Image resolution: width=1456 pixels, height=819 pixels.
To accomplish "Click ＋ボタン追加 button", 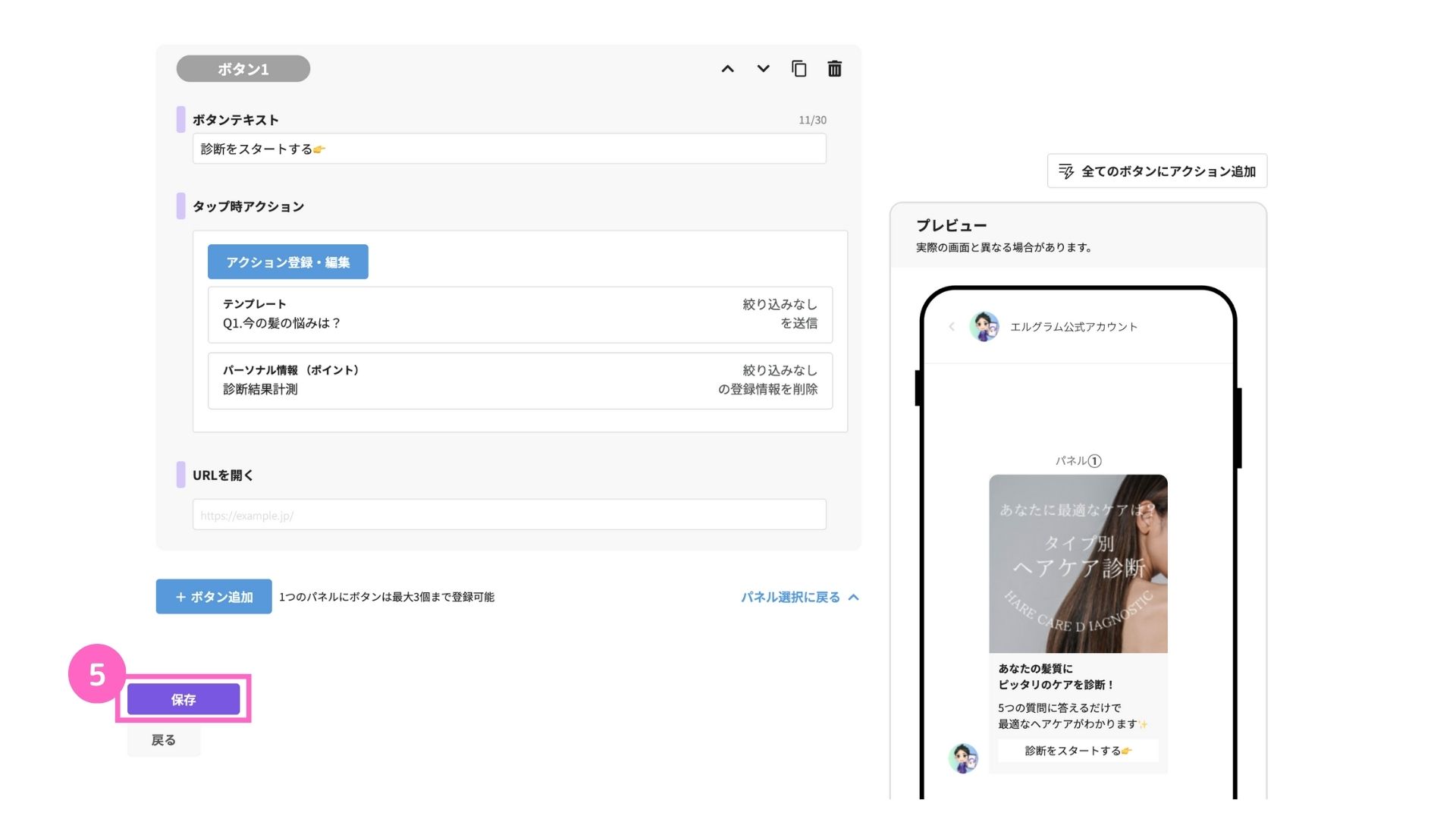I will [x=214, y=597].
